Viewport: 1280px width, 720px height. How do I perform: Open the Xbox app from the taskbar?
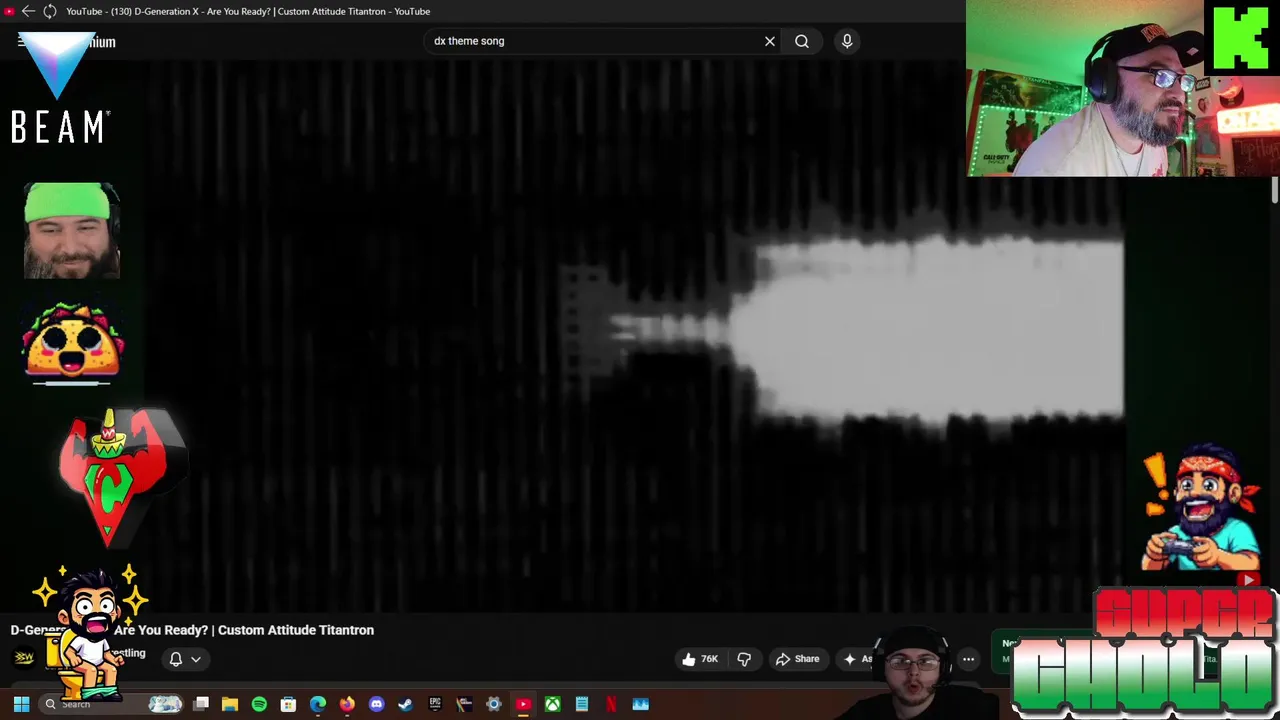coord(552,704)
